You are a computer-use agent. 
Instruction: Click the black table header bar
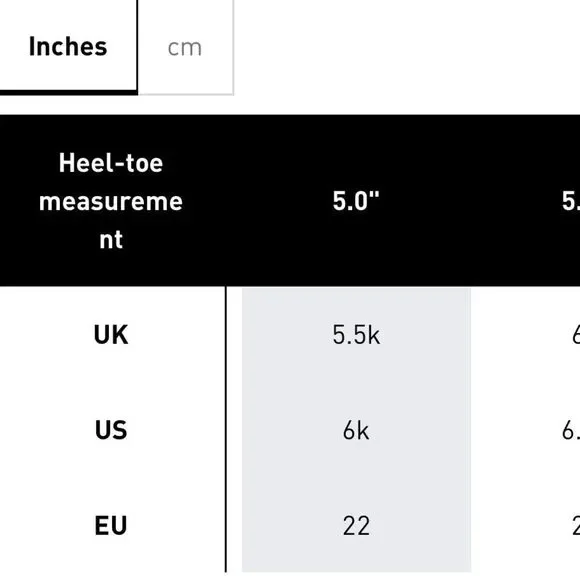tap(290, 200)
